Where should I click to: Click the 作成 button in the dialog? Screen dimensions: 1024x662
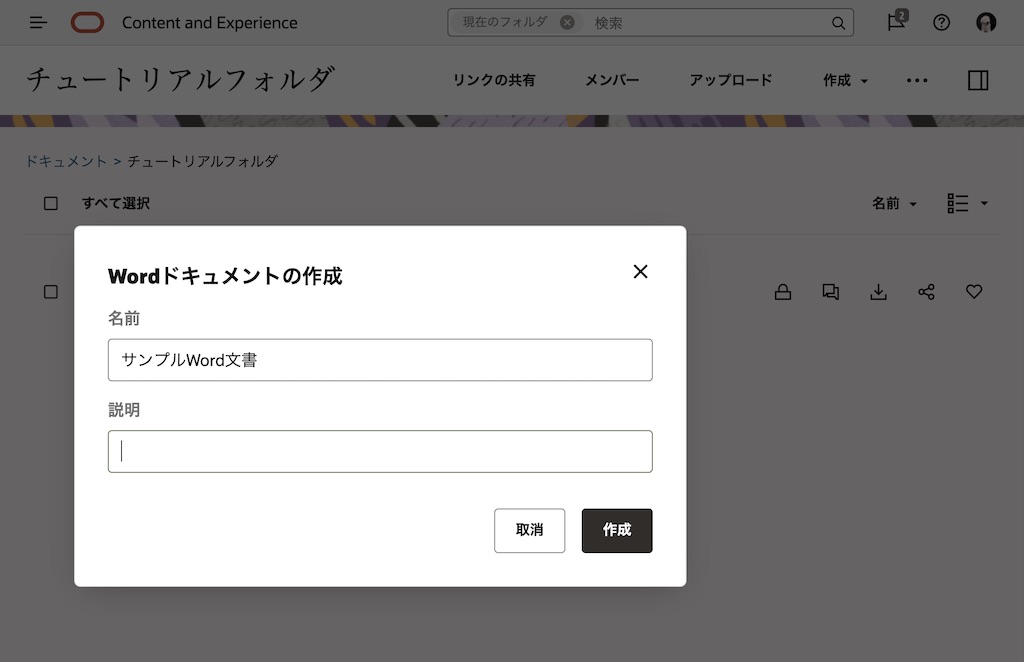pyautogui.click(x=617, y=530)
